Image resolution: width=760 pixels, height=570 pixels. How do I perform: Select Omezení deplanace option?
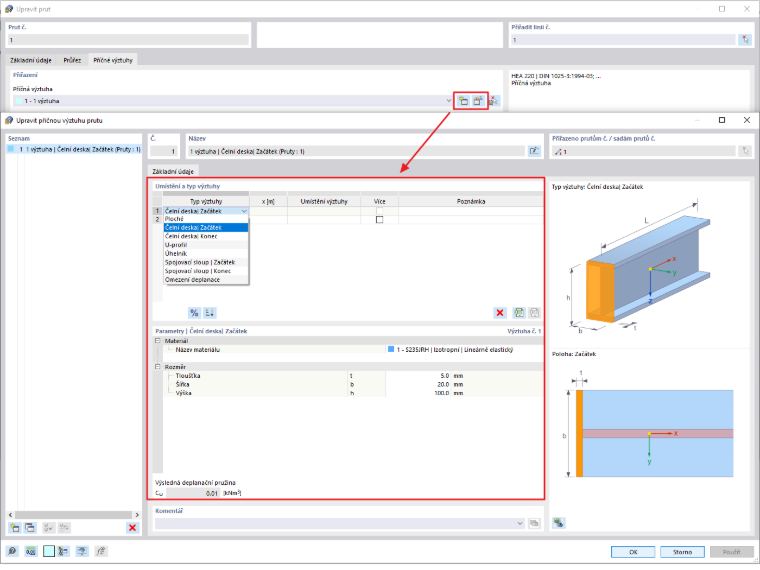pos(206,280)
